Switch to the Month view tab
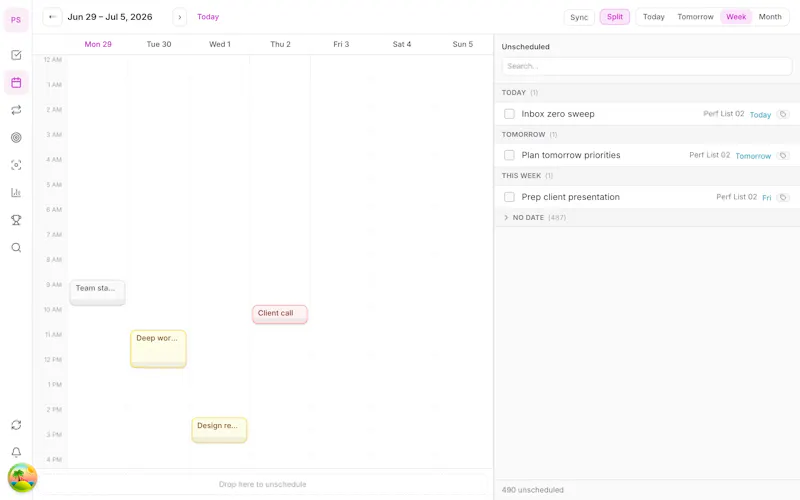Screen dimensions: 800x500 coord(770,17)
